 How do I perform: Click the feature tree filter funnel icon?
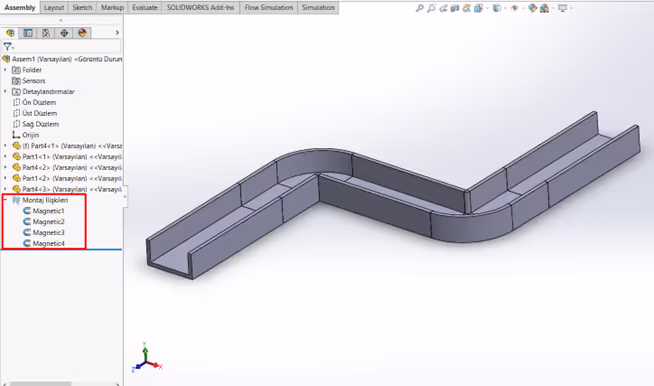(8, 46)
